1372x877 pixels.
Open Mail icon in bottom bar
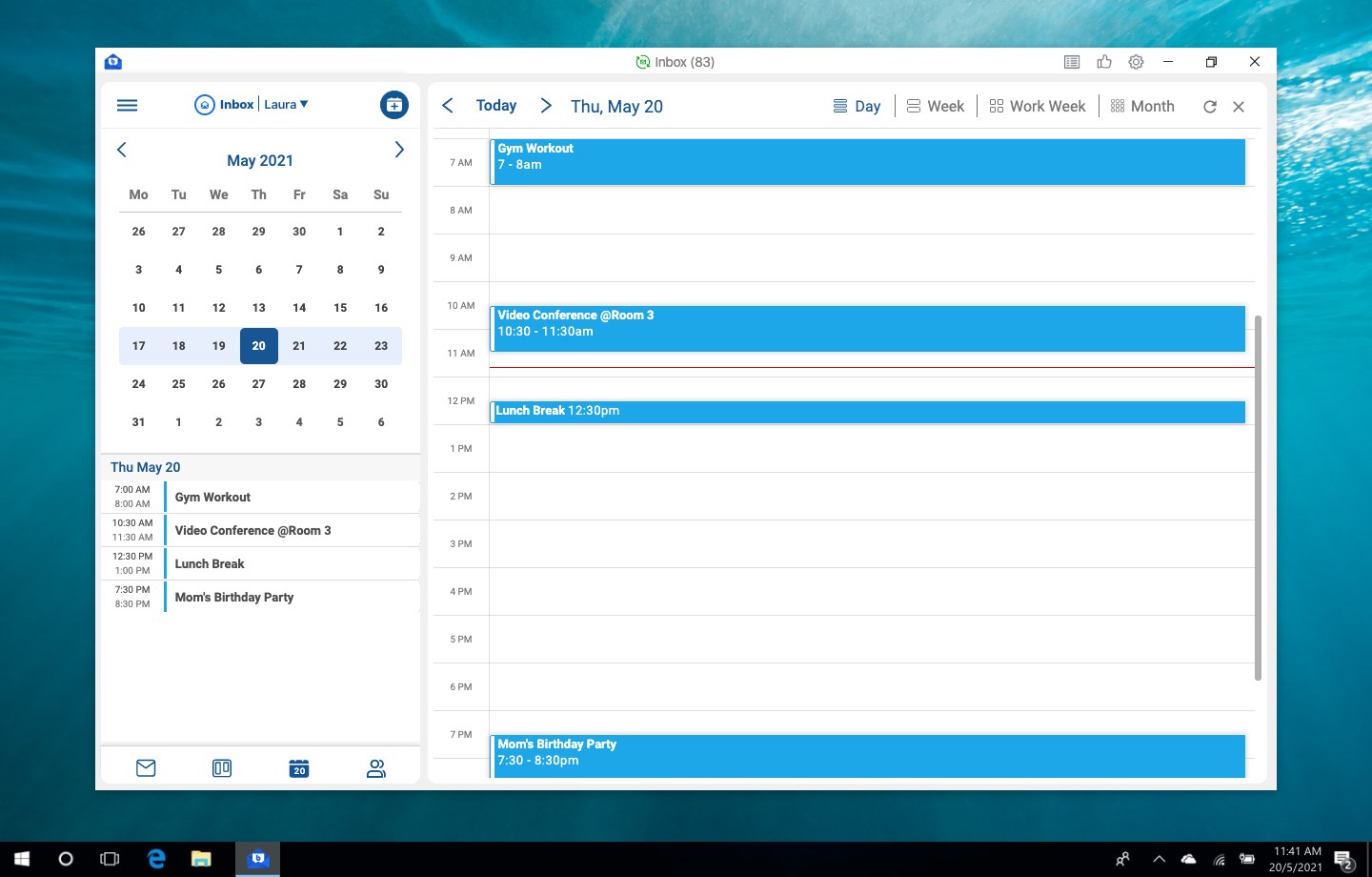[x=146, y=768]
